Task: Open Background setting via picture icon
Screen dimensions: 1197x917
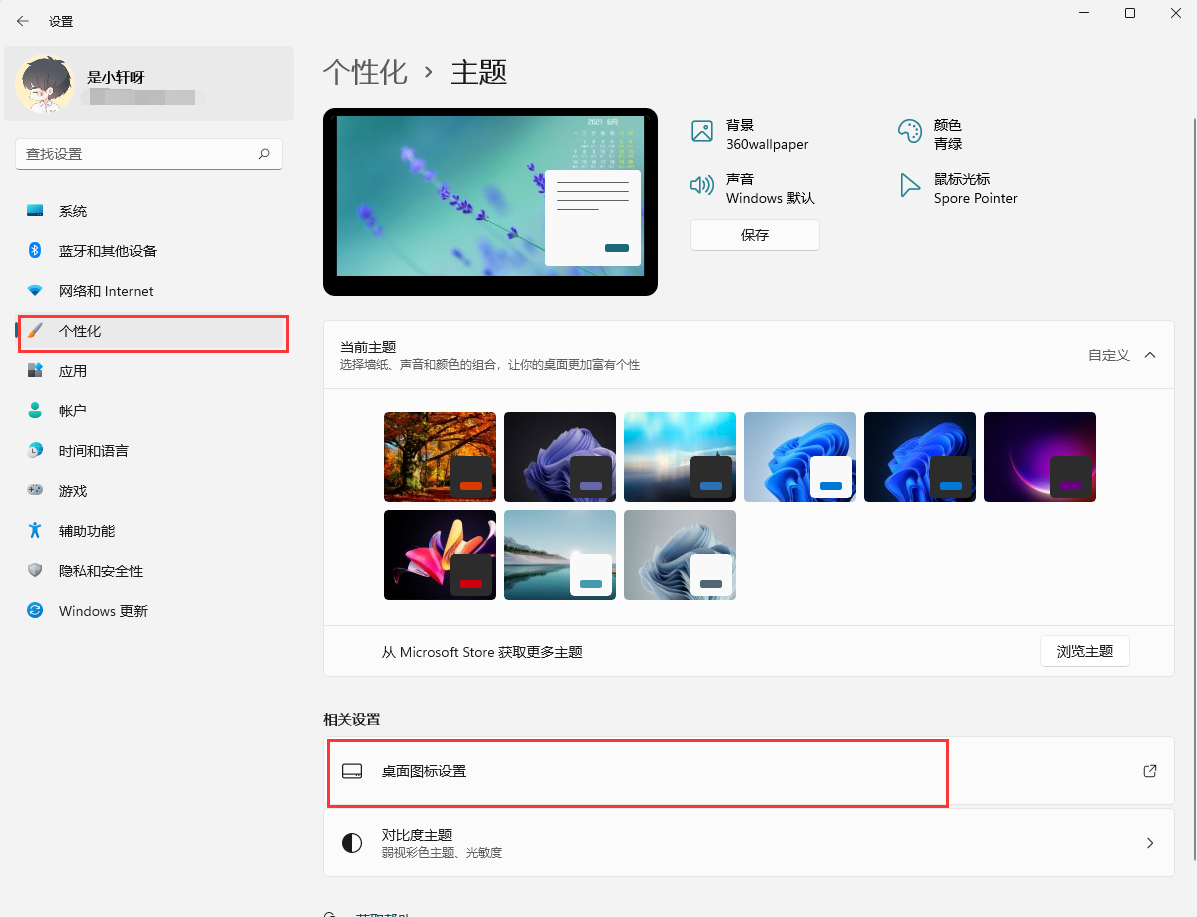Action: [x=702, y=131]
